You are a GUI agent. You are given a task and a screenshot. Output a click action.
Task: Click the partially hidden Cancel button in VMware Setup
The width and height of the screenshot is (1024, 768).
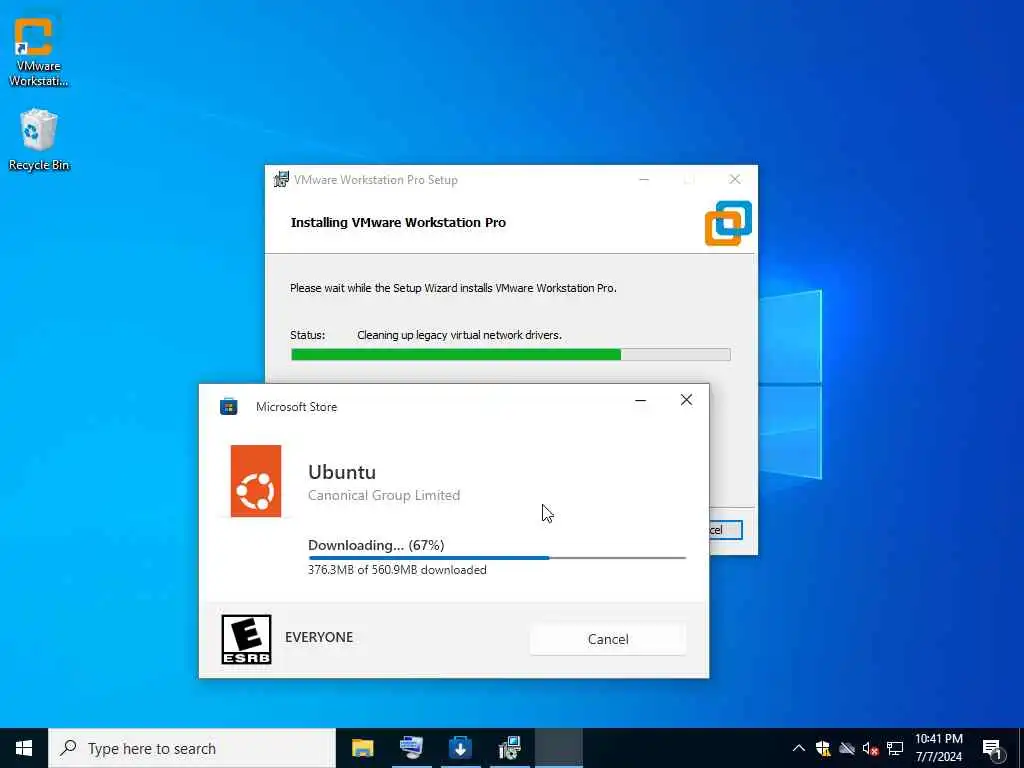(x=726, y=530)
